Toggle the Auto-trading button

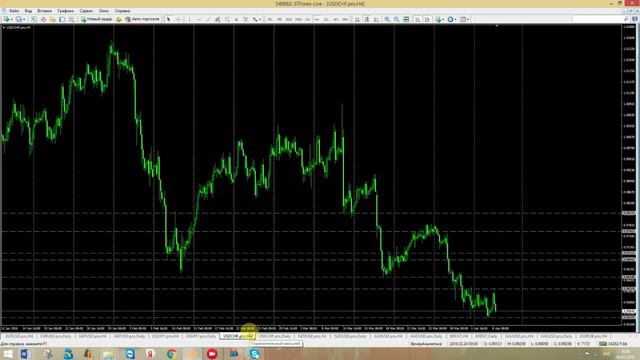142,19
